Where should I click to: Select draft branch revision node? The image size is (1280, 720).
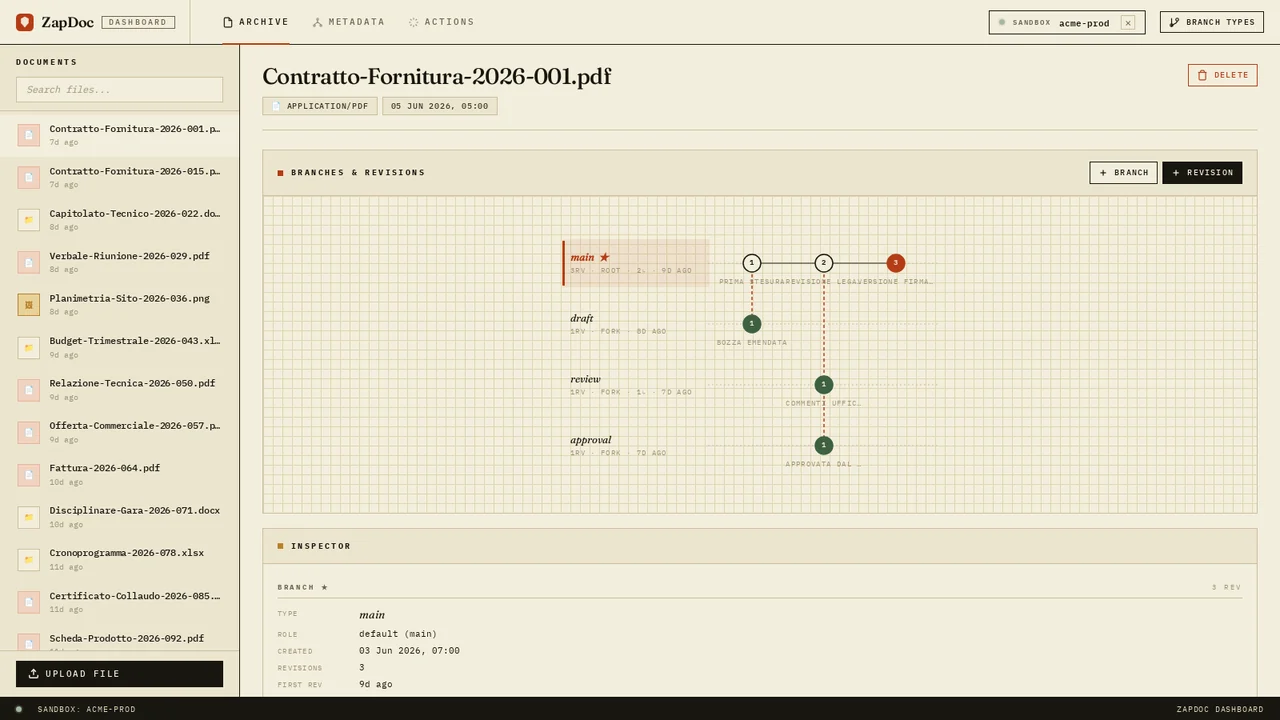(752, 324)
